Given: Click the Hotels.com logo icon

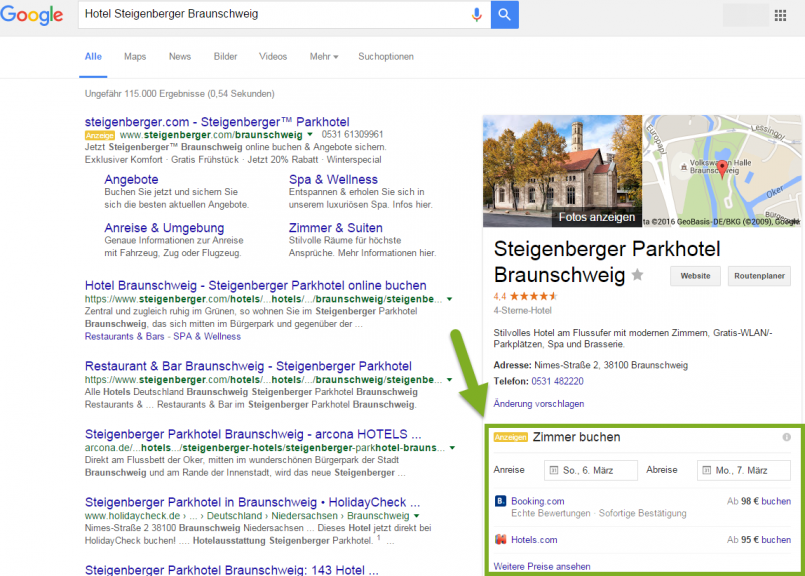Looking at the screenshot, I should point(500,539).
